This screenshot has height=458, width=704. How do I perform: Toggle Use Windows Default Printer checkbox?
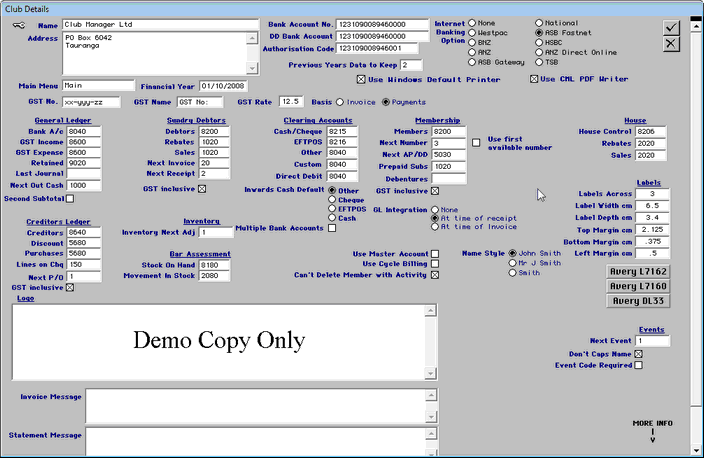click(x=361, y=79)
